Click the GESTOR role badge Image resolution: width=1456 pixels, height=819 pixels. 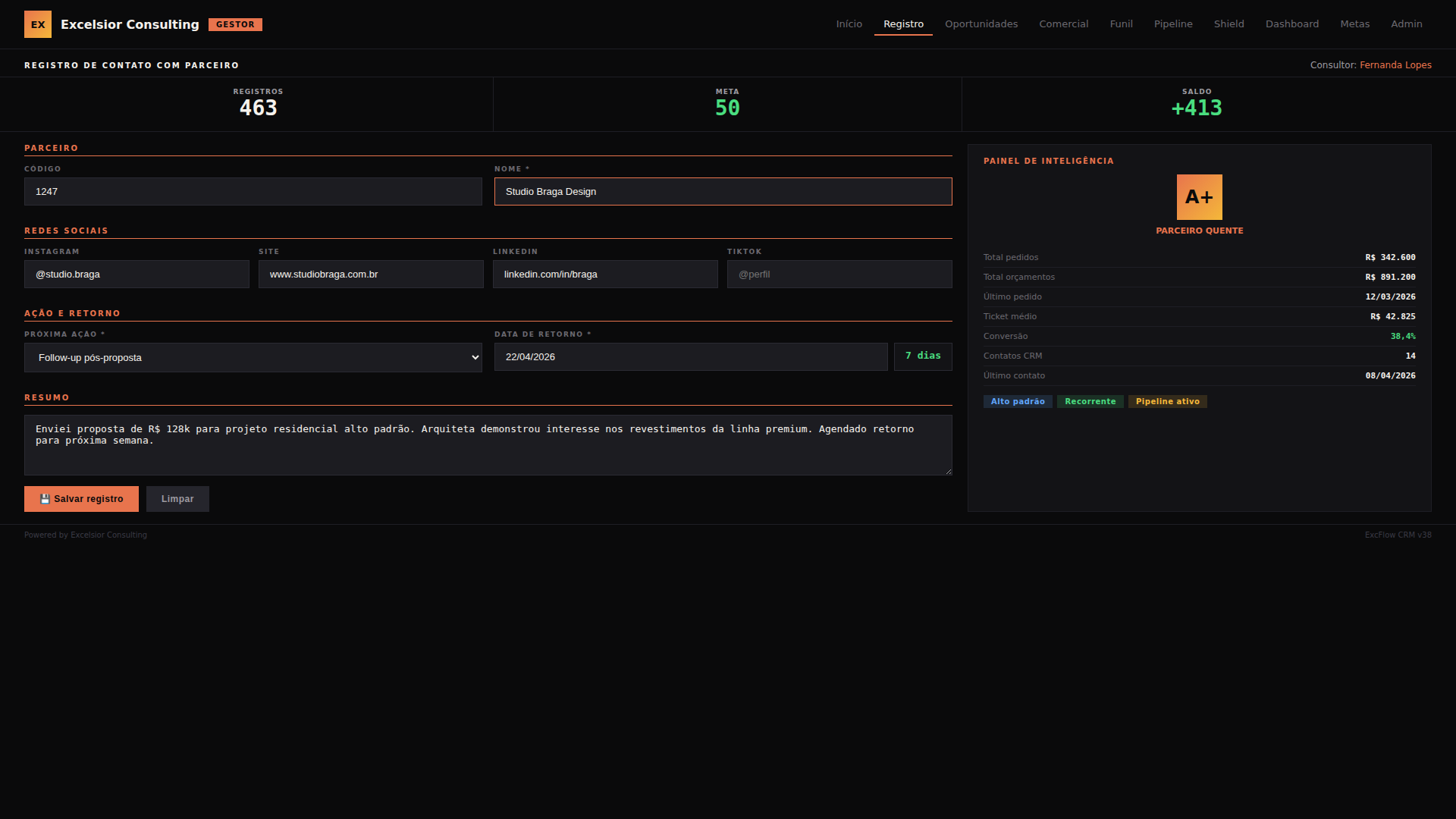pos(235,24)
